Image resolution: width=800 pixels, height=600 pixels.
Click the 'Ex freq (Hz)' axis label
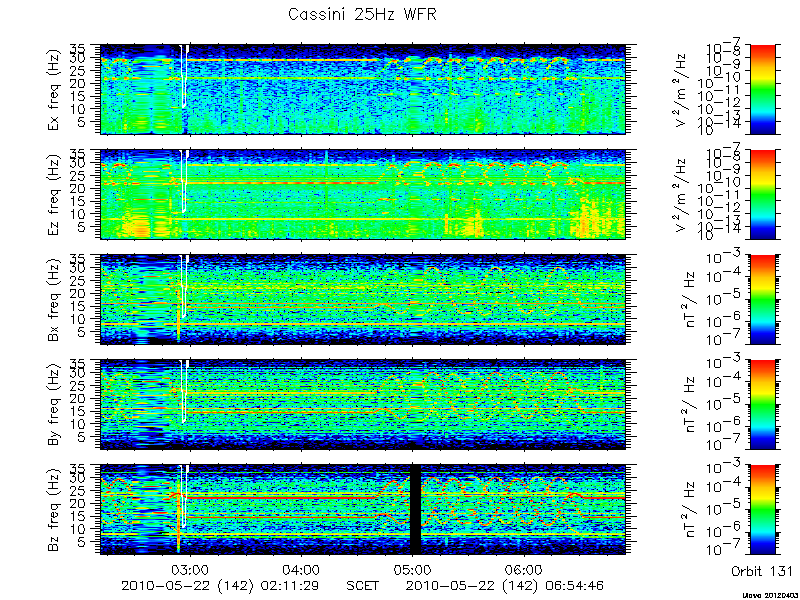54,89
